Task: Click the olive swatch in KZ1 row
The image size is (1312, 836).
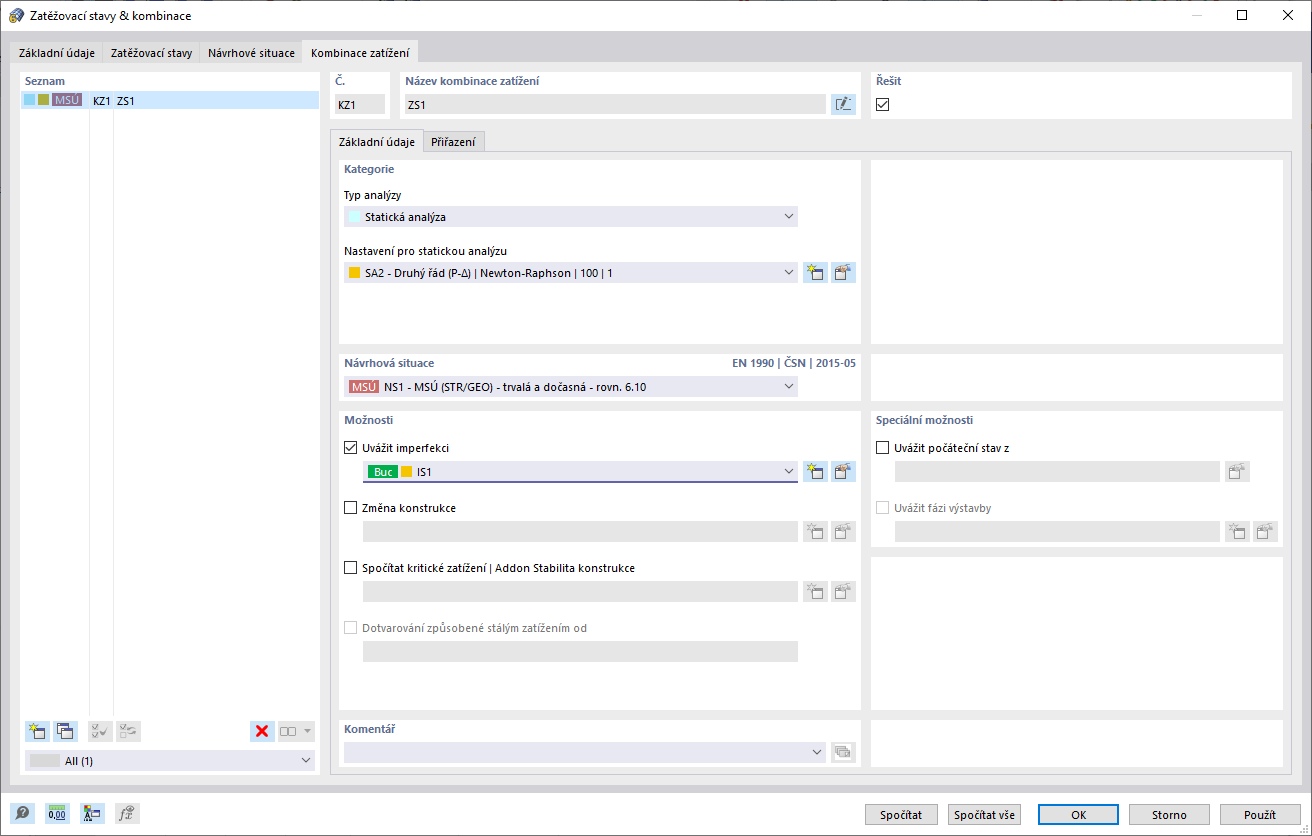Action: pyautogui.click(x=43, y=100)
